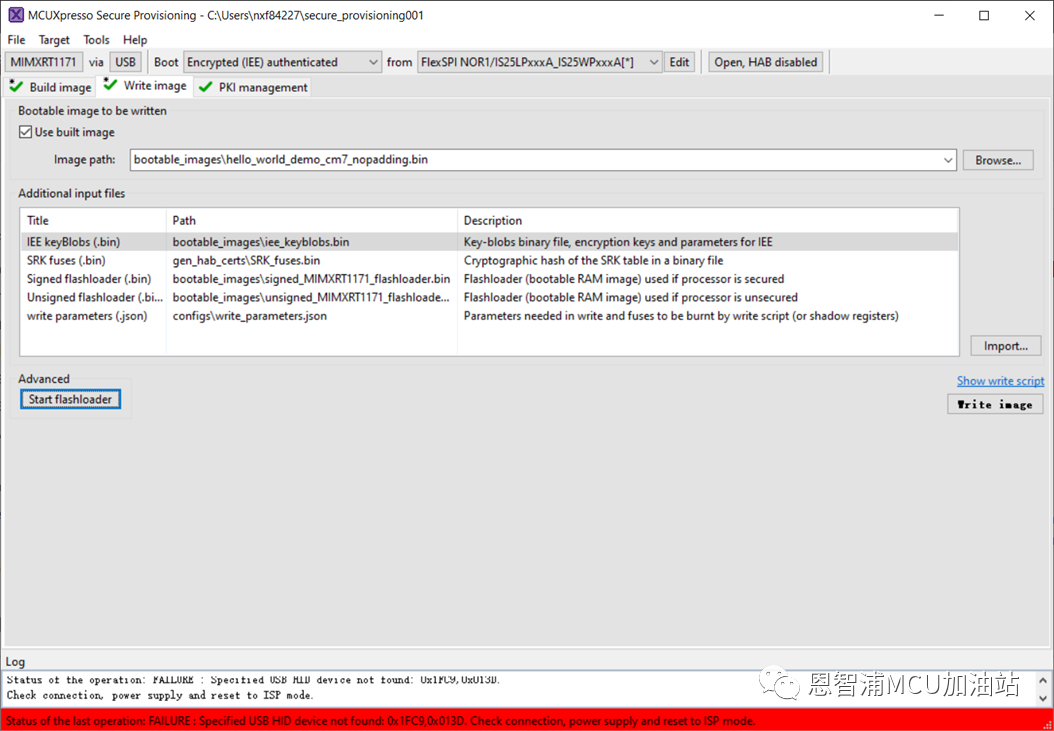Click the Path column header
The width and height of the screenshot is (1054, 731).
[x=312, y=221]
